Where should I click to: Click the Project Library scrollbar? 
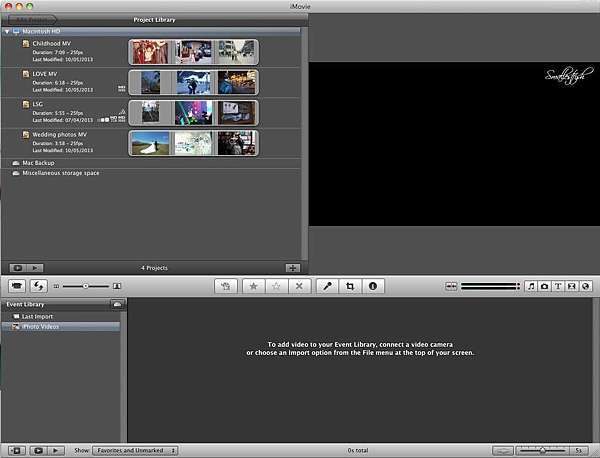click(x=304, y=143)
